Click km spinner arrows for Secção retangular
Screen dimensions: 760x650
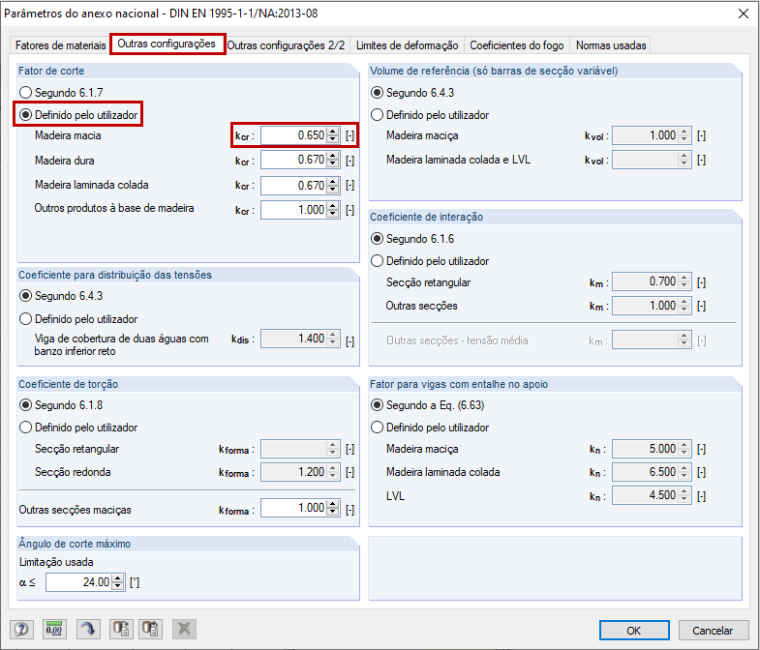(684, 282)
